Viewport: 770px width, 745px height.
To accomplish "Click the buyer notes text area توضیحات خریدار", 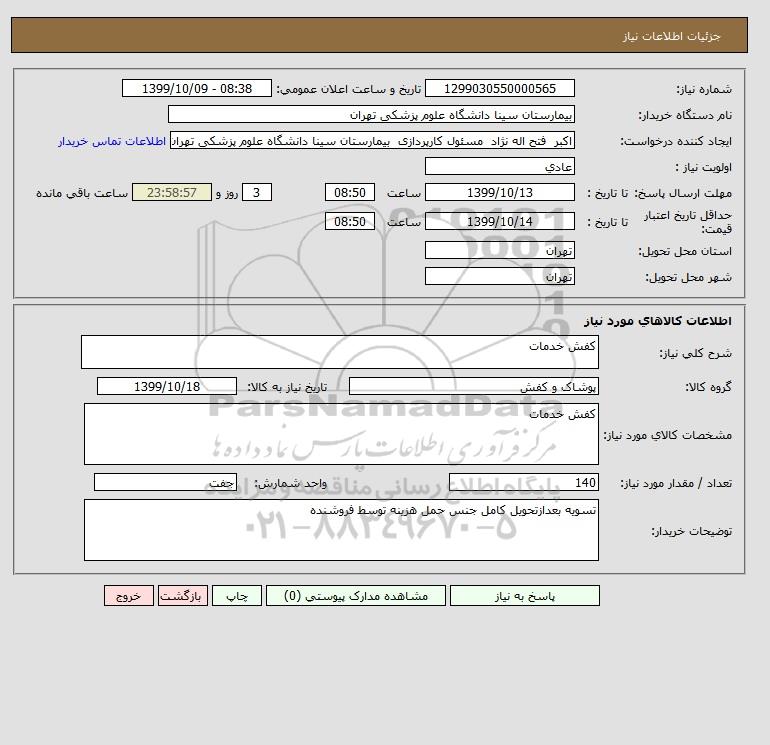I will (341, 530).
